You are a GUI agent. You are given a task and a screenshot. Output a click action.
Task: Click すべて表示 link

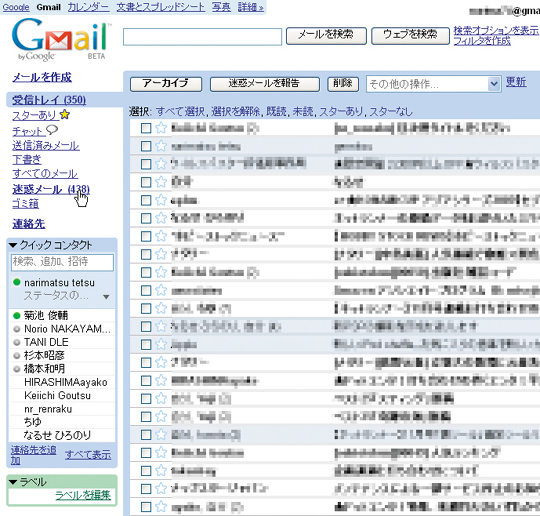[88, 455]
